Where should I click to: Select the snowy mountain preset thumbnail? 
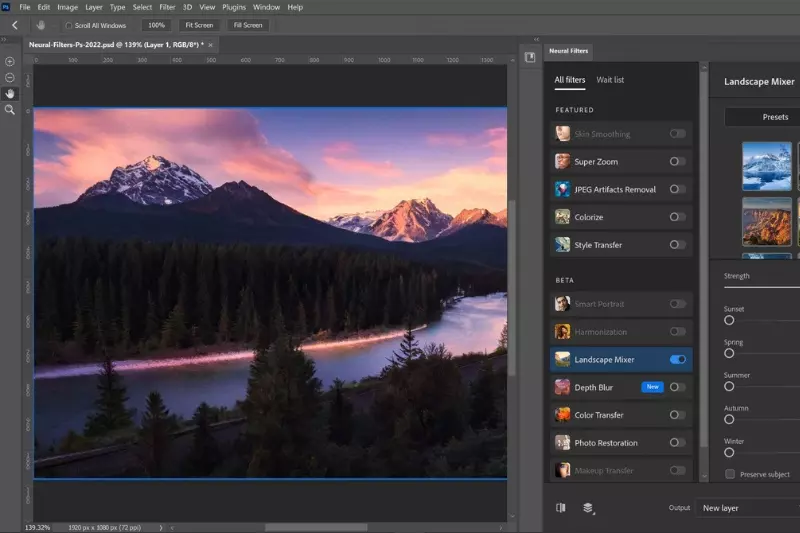tap(766, 166)
